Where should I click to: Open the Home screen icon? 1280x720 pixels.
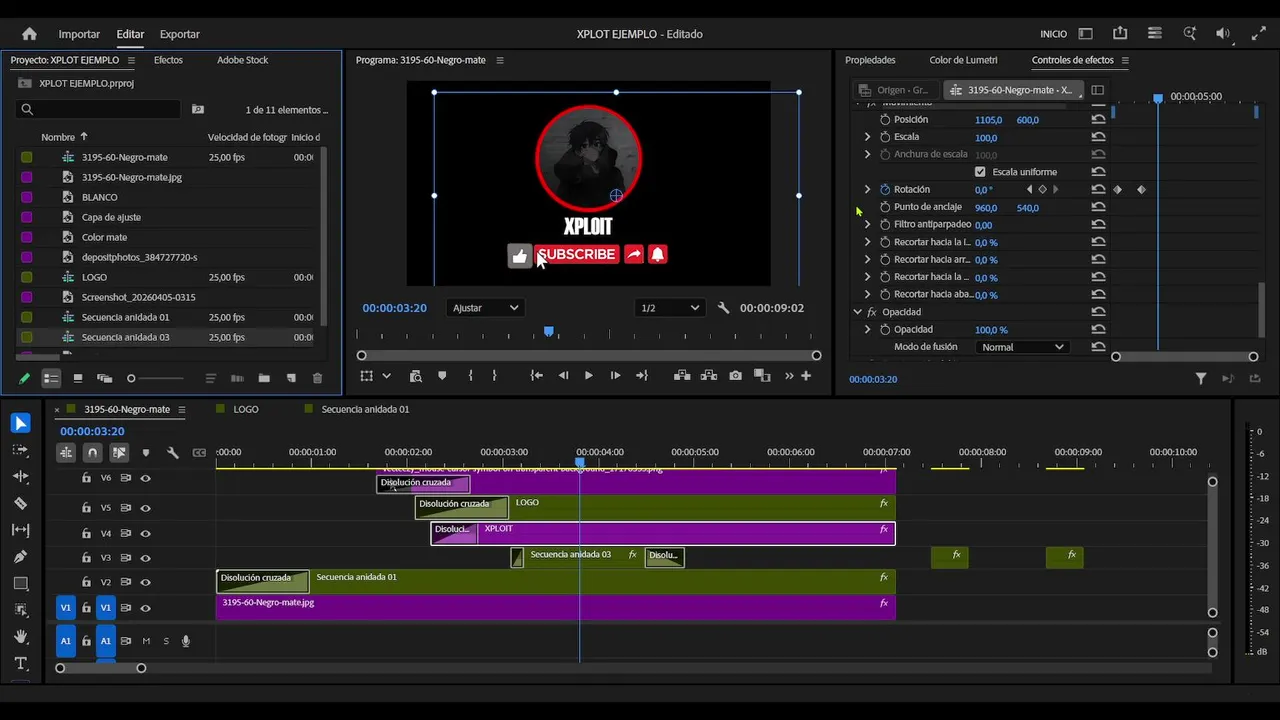click(29, 34)
